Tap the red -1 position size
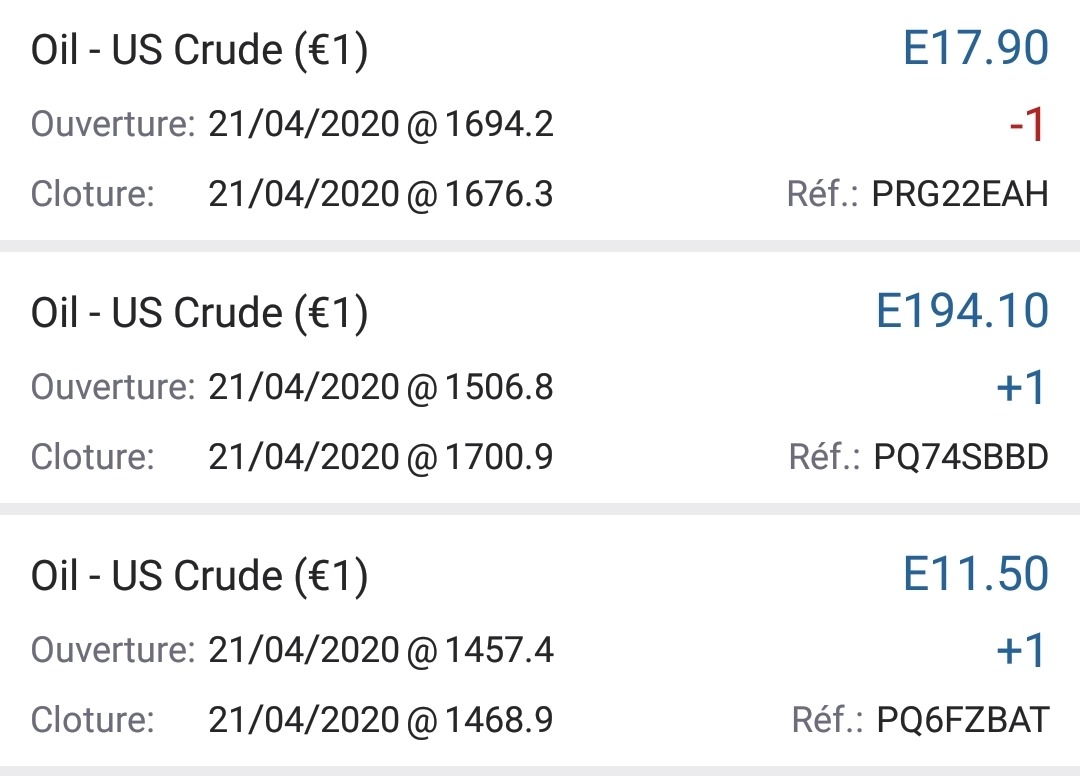1080x776 pixels. [1026, 126]
